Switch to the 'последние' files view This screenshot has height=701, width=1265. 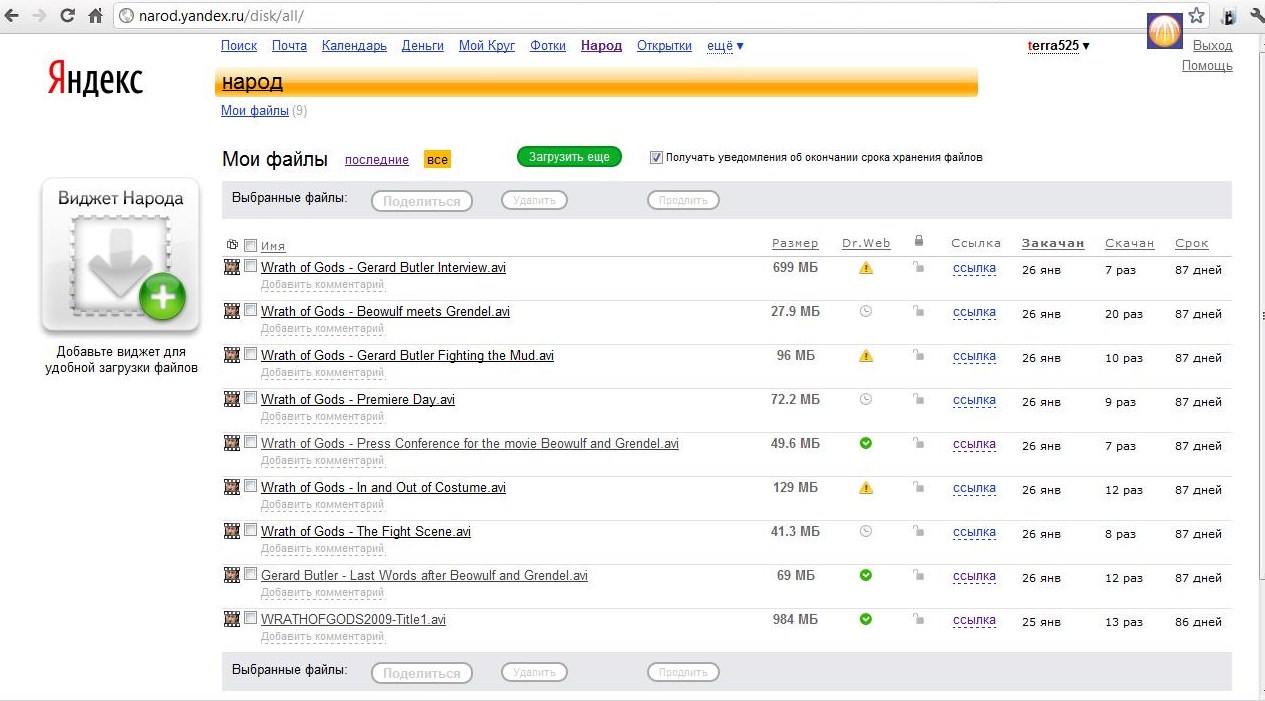point(376,160)
